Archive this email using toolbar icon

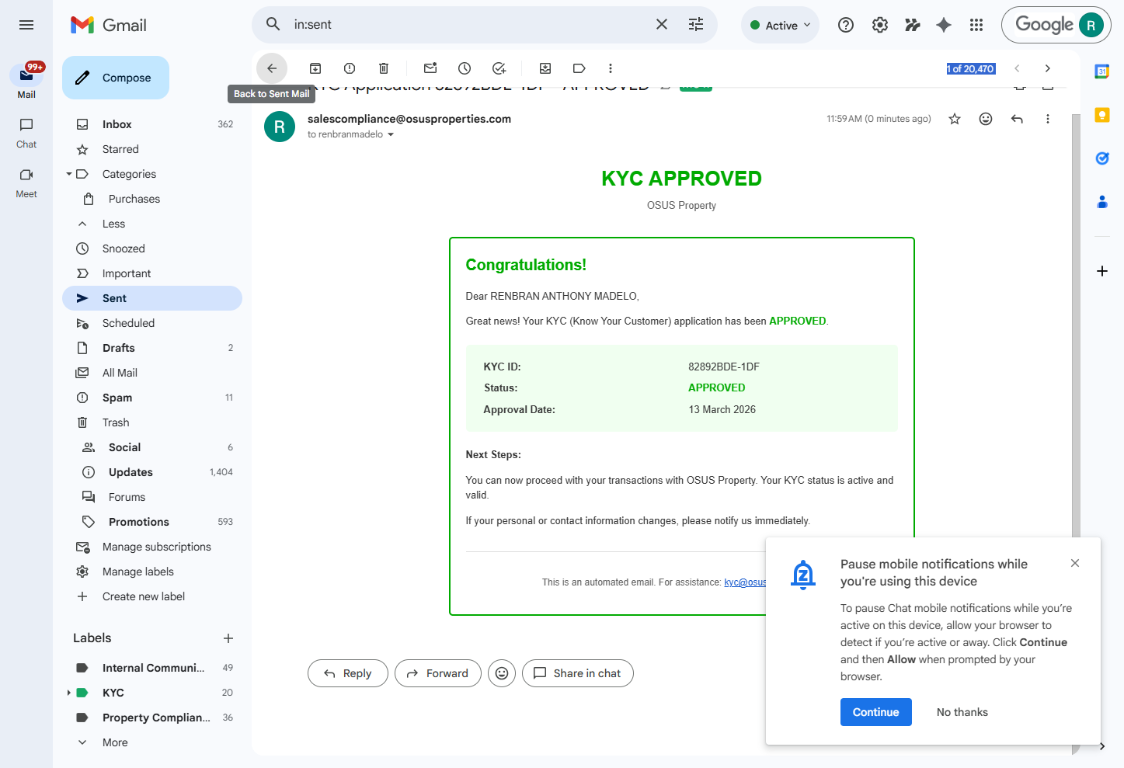(x=315, y=68)
